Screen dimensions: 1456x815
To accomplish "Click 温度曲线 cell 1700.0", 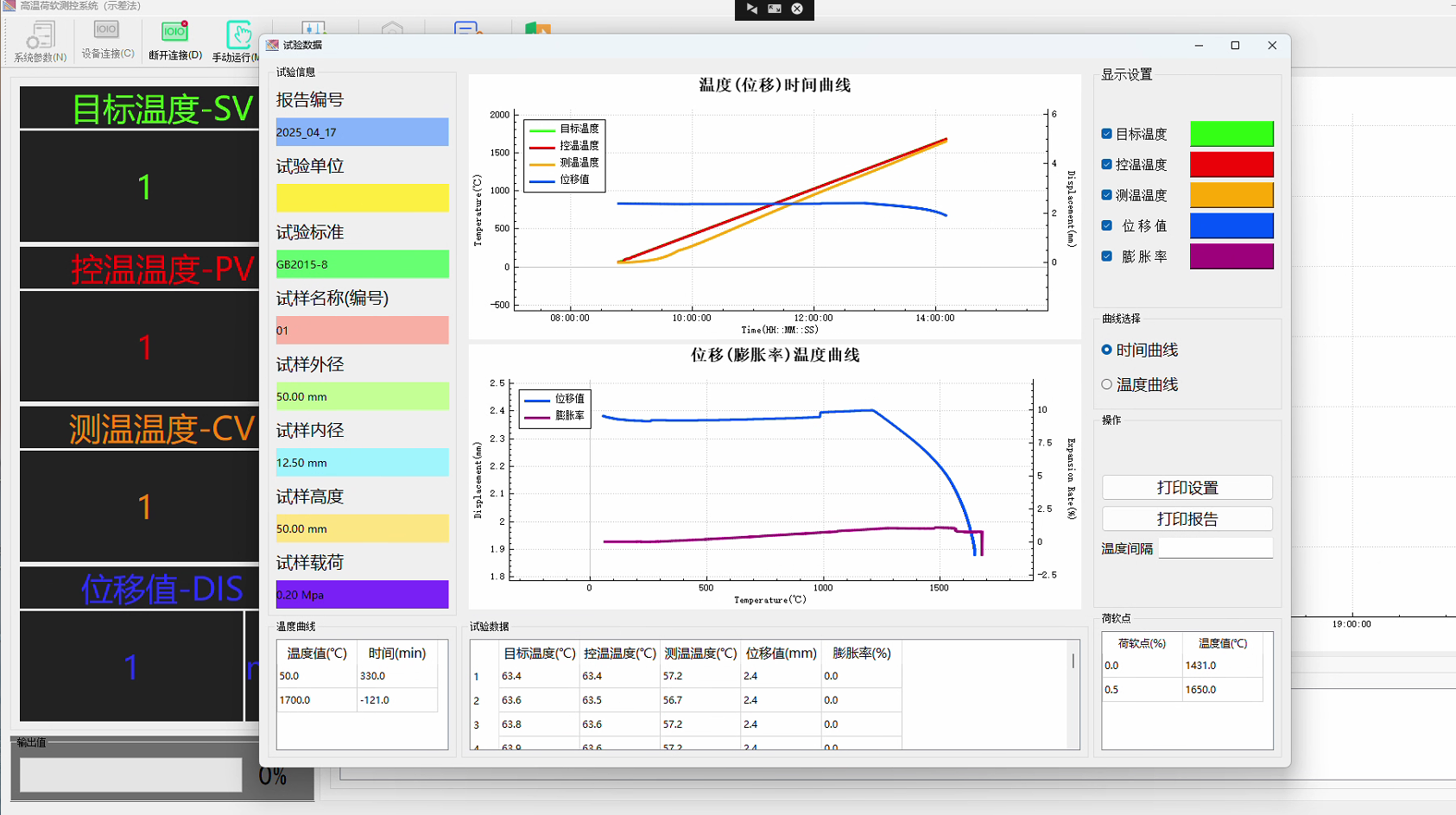I will pos(317,700).
